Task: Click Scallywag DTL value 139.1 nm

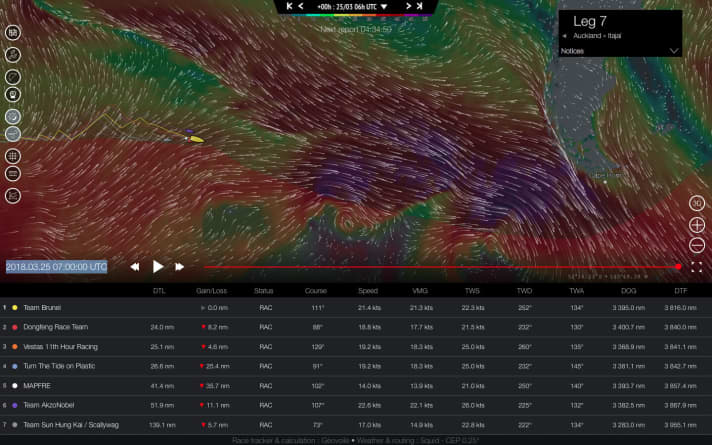Action: [x=162, y=425]
